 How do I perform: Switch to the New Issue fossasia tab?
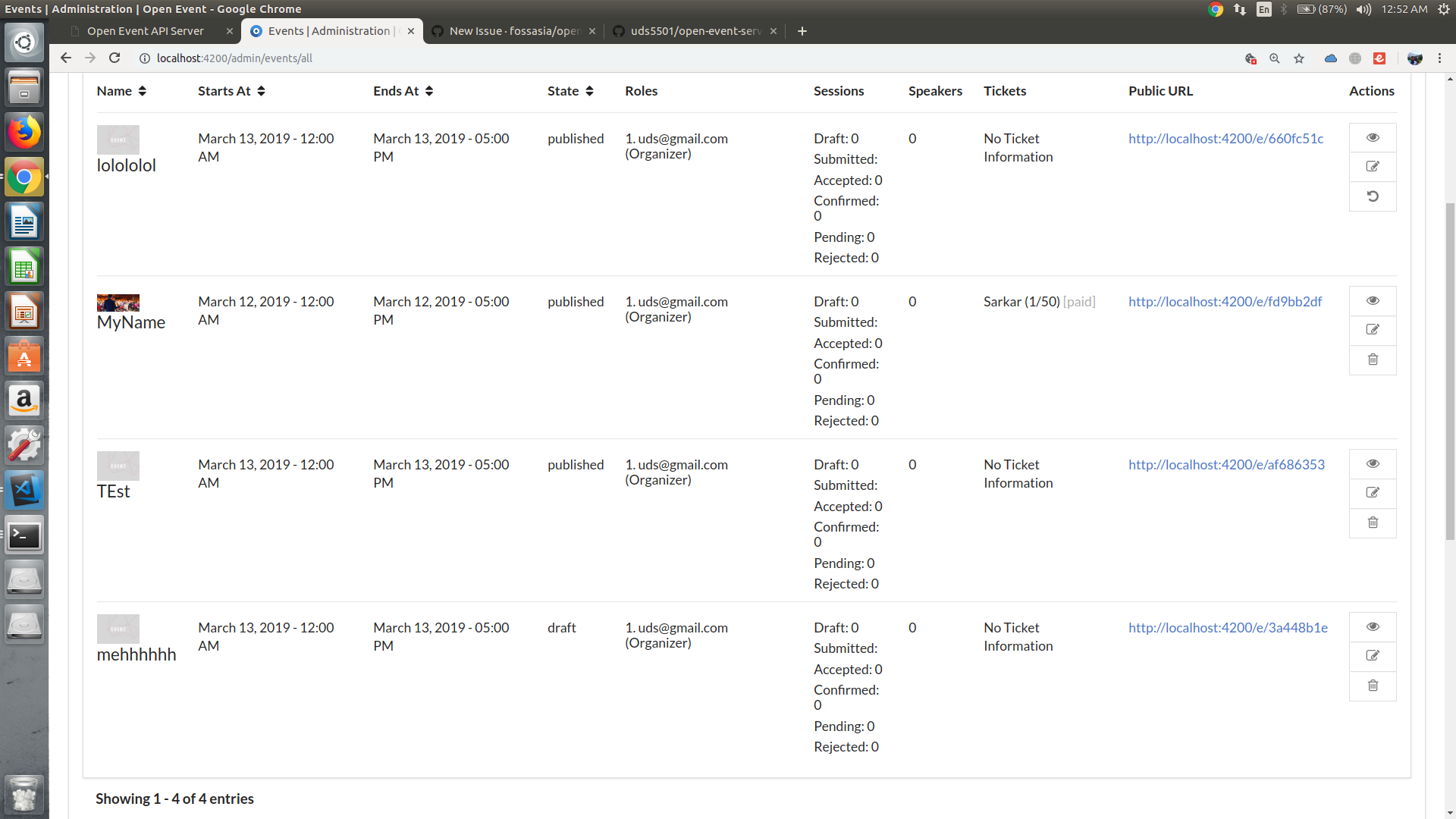(513, 31)
